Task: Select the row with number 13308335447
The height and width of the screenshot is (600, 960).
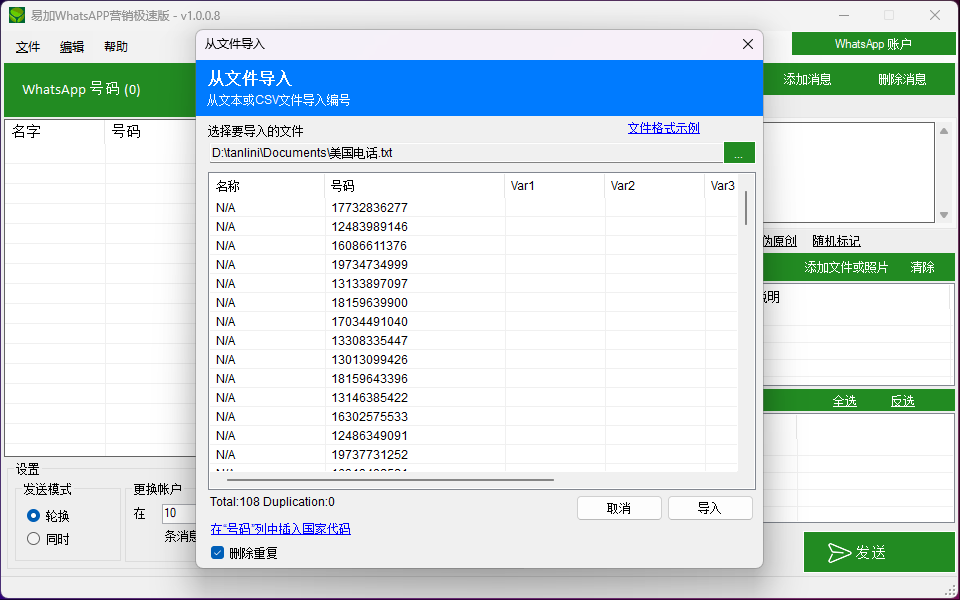Action: 474,340
